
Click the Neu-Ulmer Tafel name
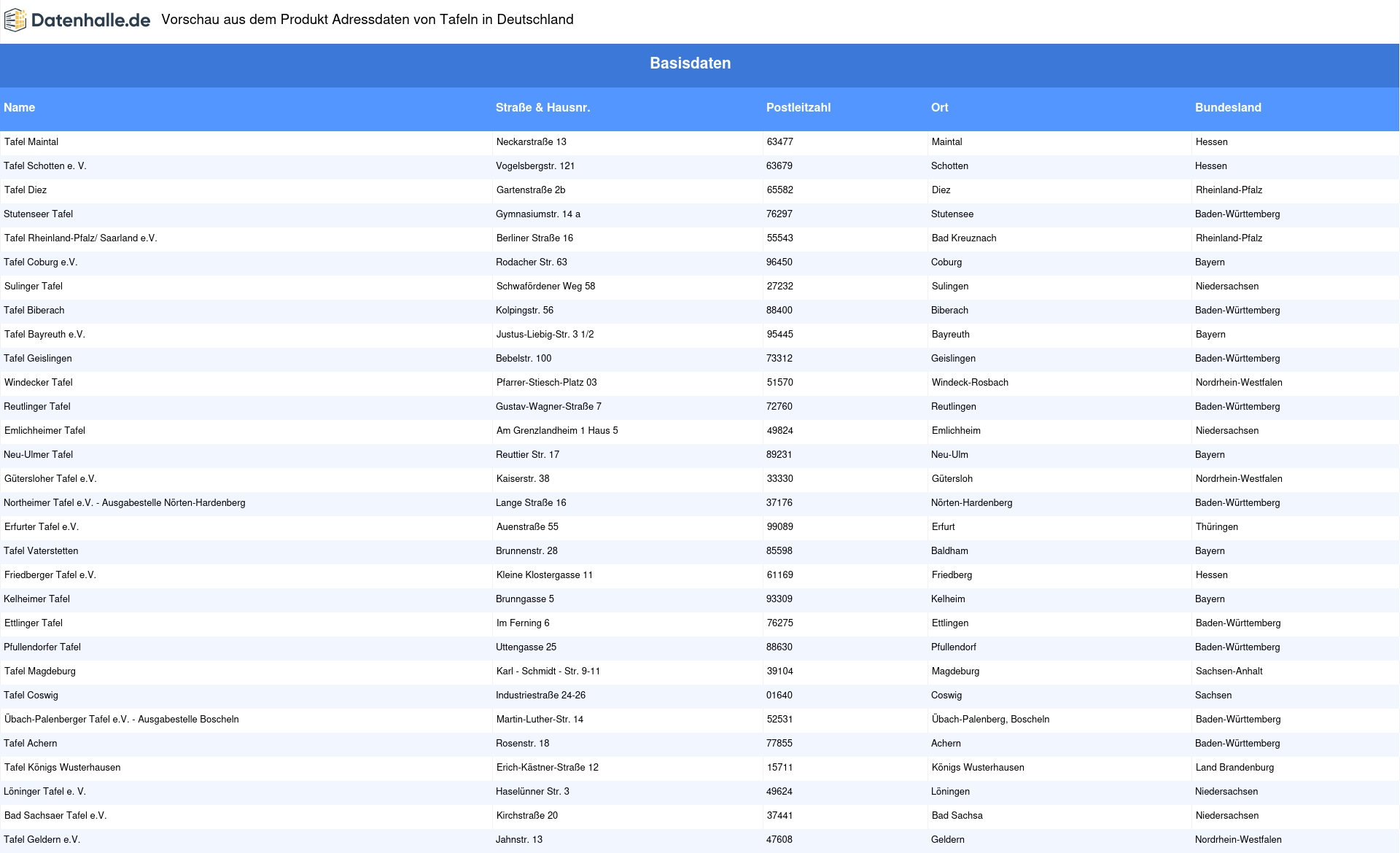[39, 455]
